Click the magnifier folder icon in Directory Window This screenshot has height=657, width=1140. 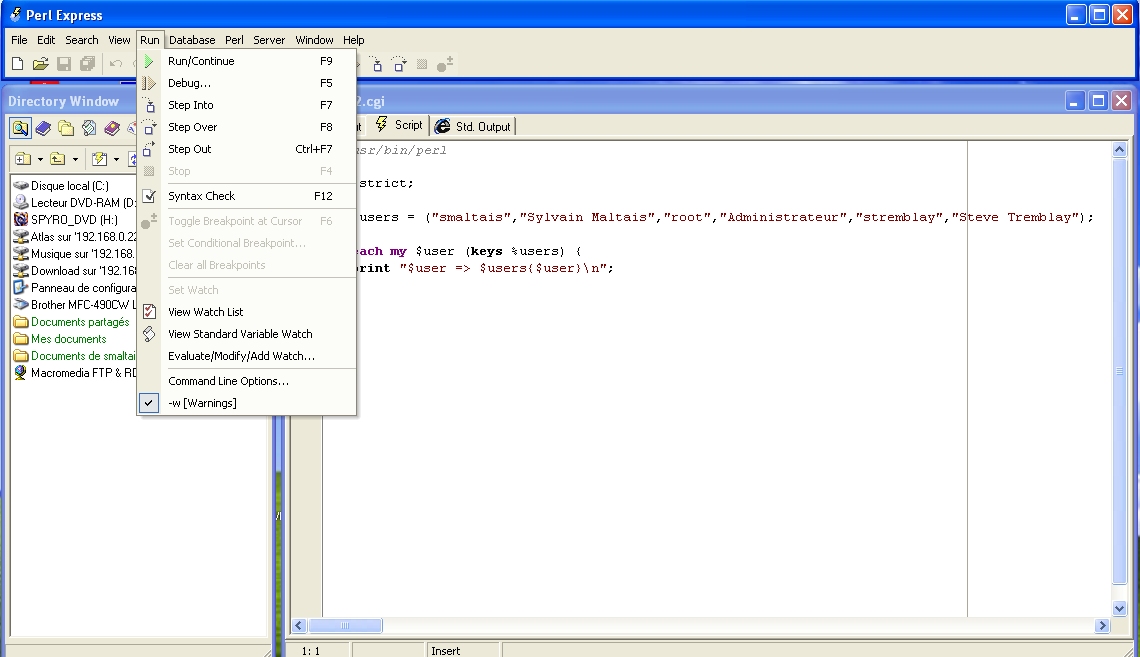[x=20, y=128]
